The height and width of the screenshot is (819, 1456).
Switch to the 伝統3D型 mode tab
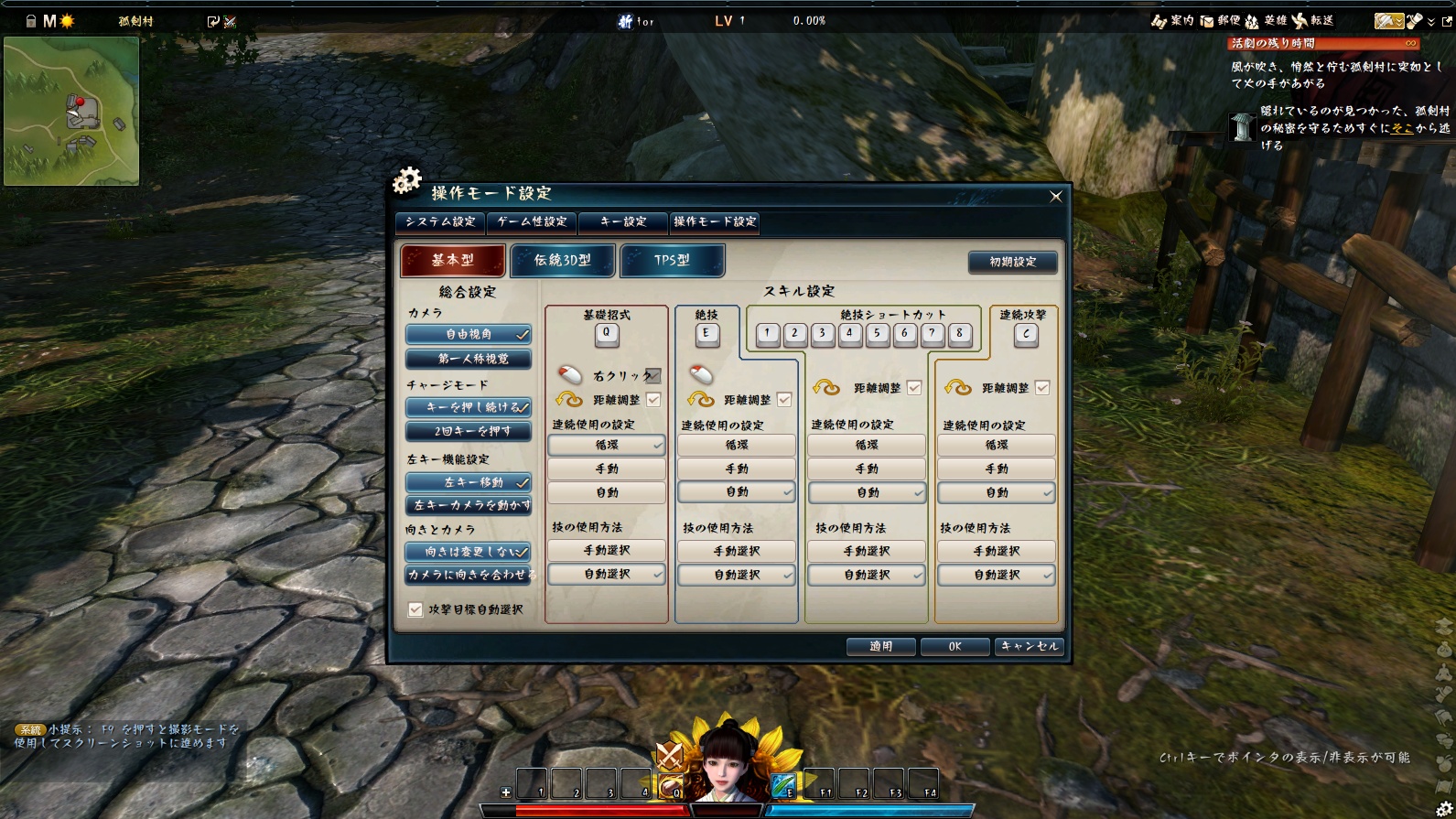tap(563, 260)
